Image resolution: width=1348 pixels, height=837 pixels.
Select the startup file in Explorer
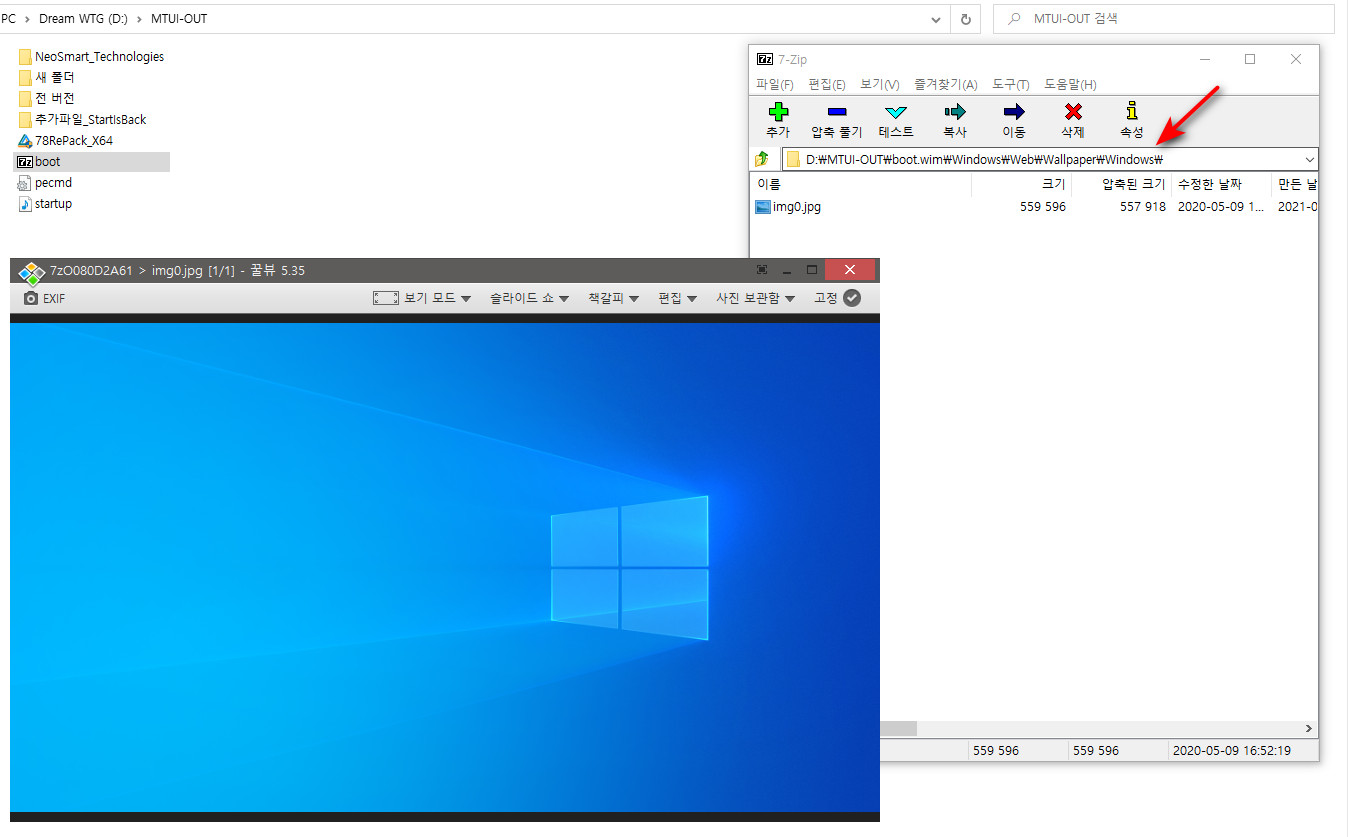point(45,204)
